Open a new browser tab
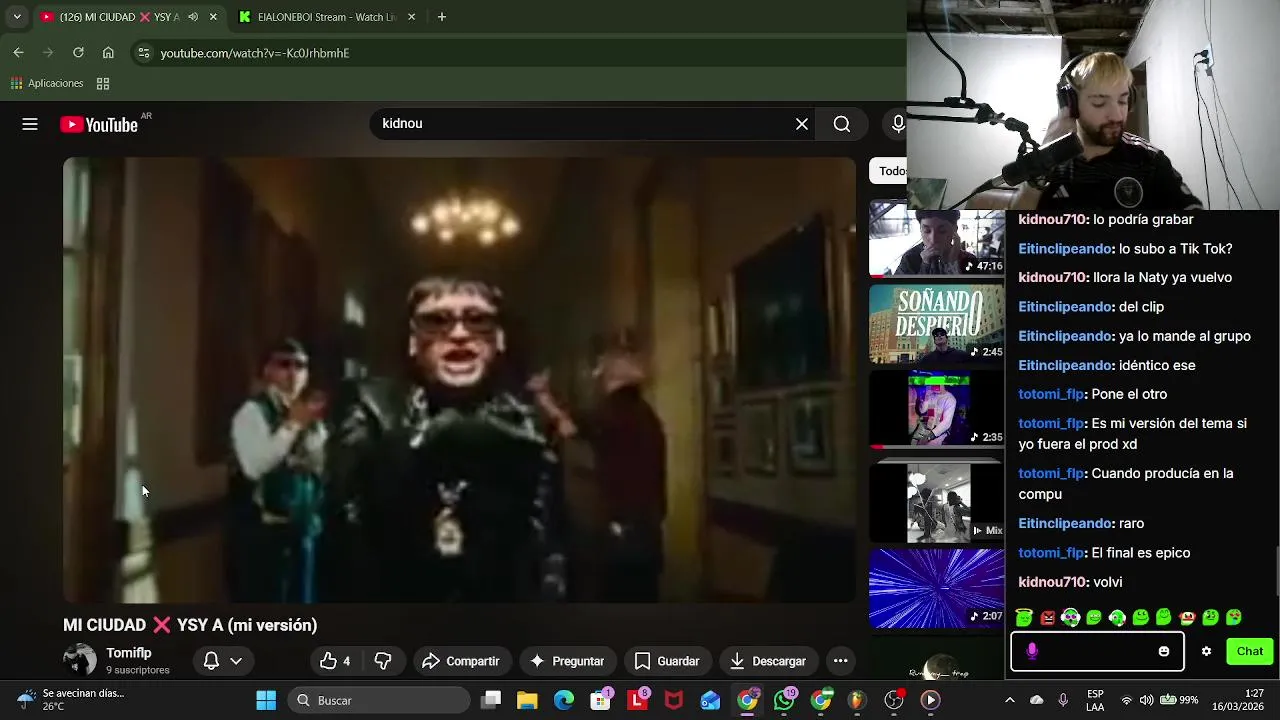Screen dimensions: 1280x720 click(442, 17)
